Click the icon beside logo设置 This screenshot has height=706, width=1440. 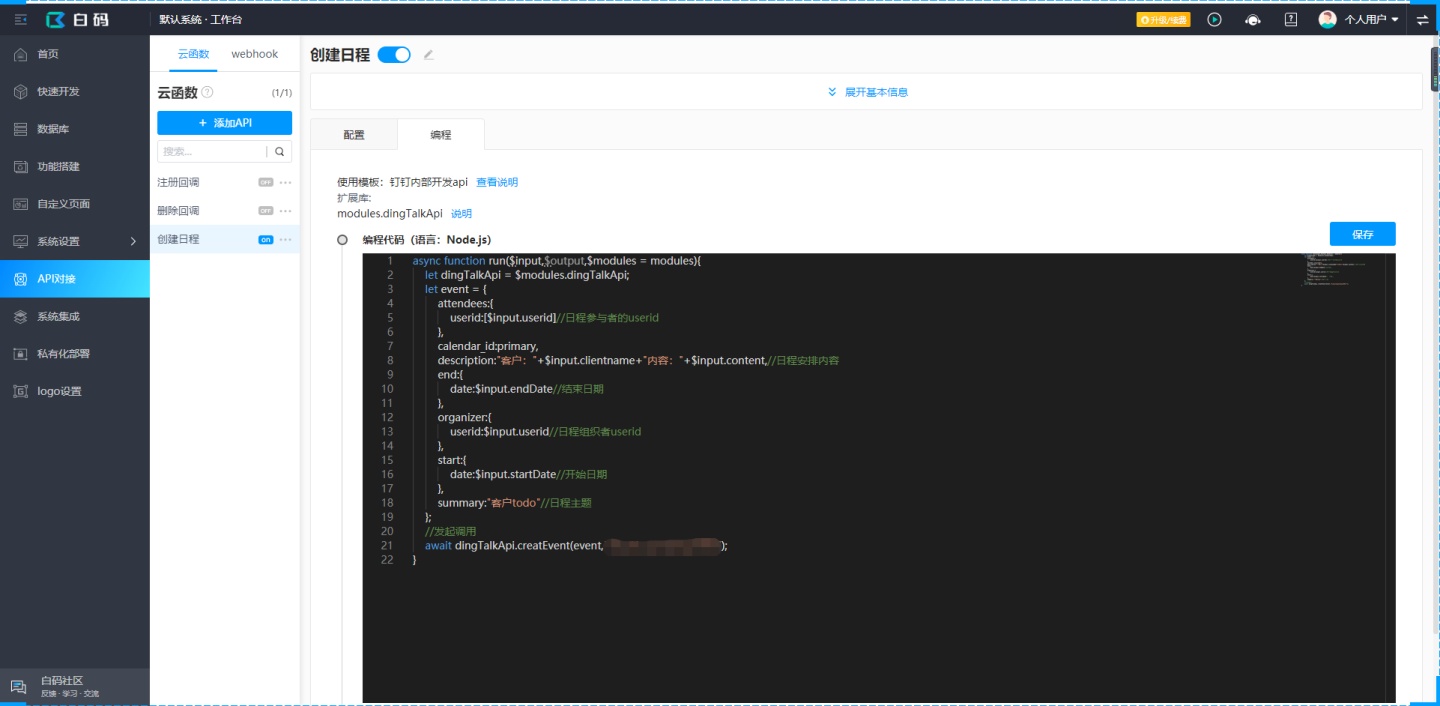[x=20, y=391]
